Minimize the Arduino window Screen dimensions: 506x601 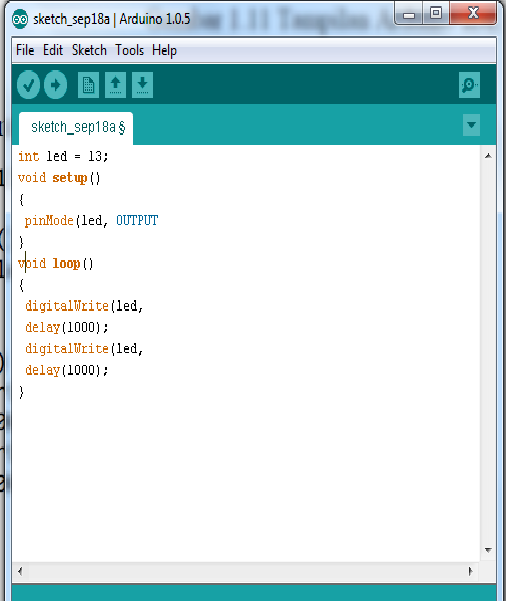click(409, 15)
